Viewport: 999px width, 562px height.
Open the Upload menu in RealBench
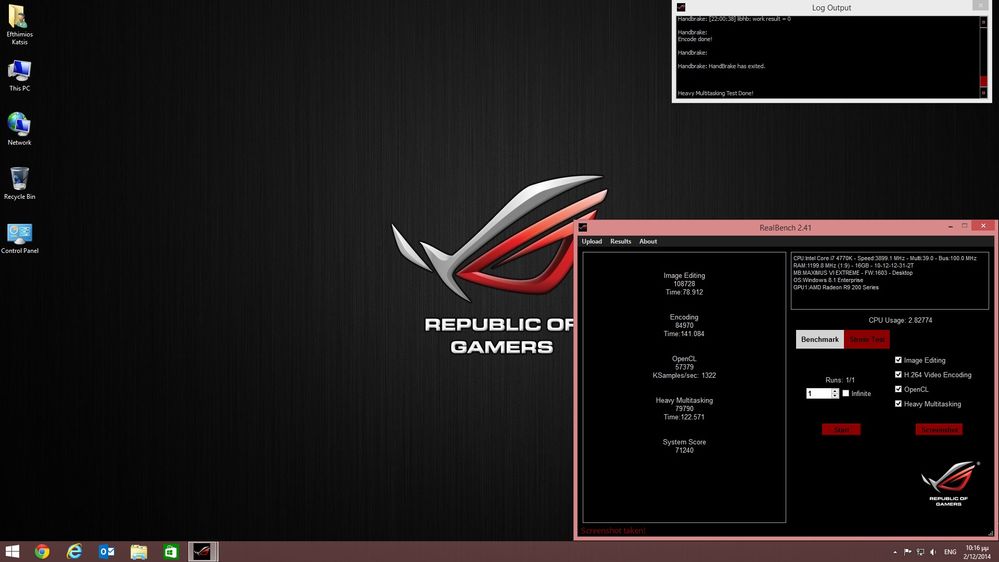[x=591, y=241]
